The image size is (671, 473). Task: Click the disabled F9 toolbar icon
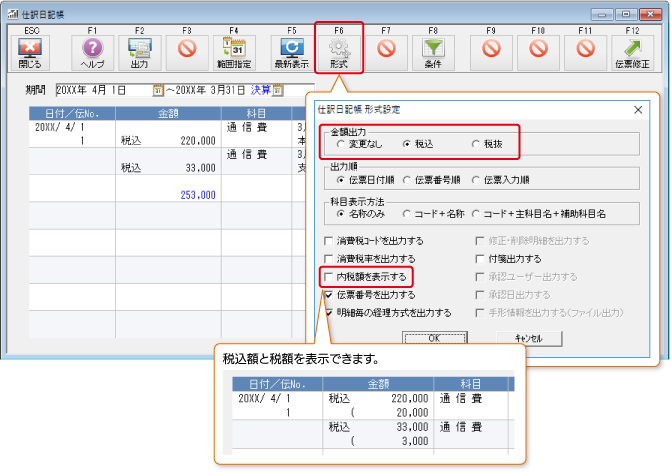(x=491, y=53)
